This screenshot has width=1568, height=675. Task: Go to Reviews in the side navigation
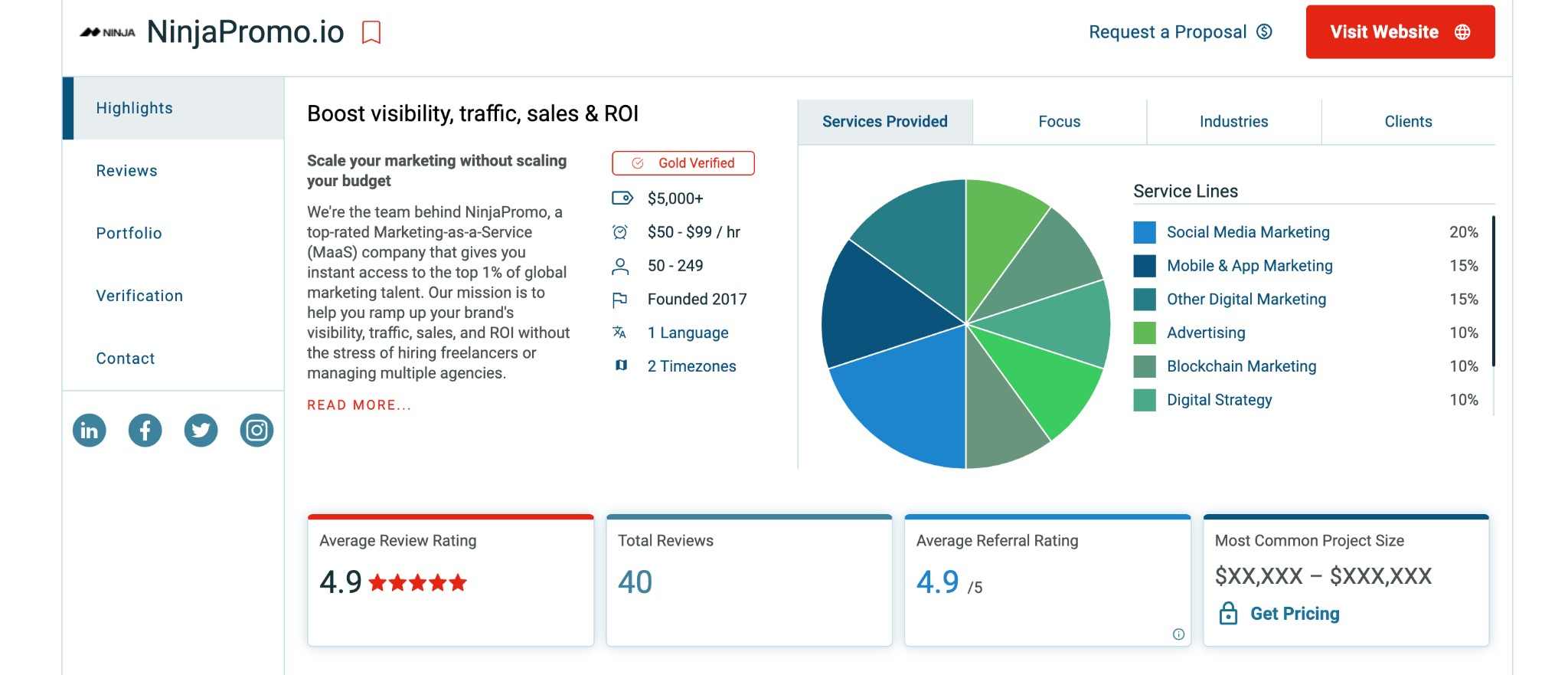(173, 171)
